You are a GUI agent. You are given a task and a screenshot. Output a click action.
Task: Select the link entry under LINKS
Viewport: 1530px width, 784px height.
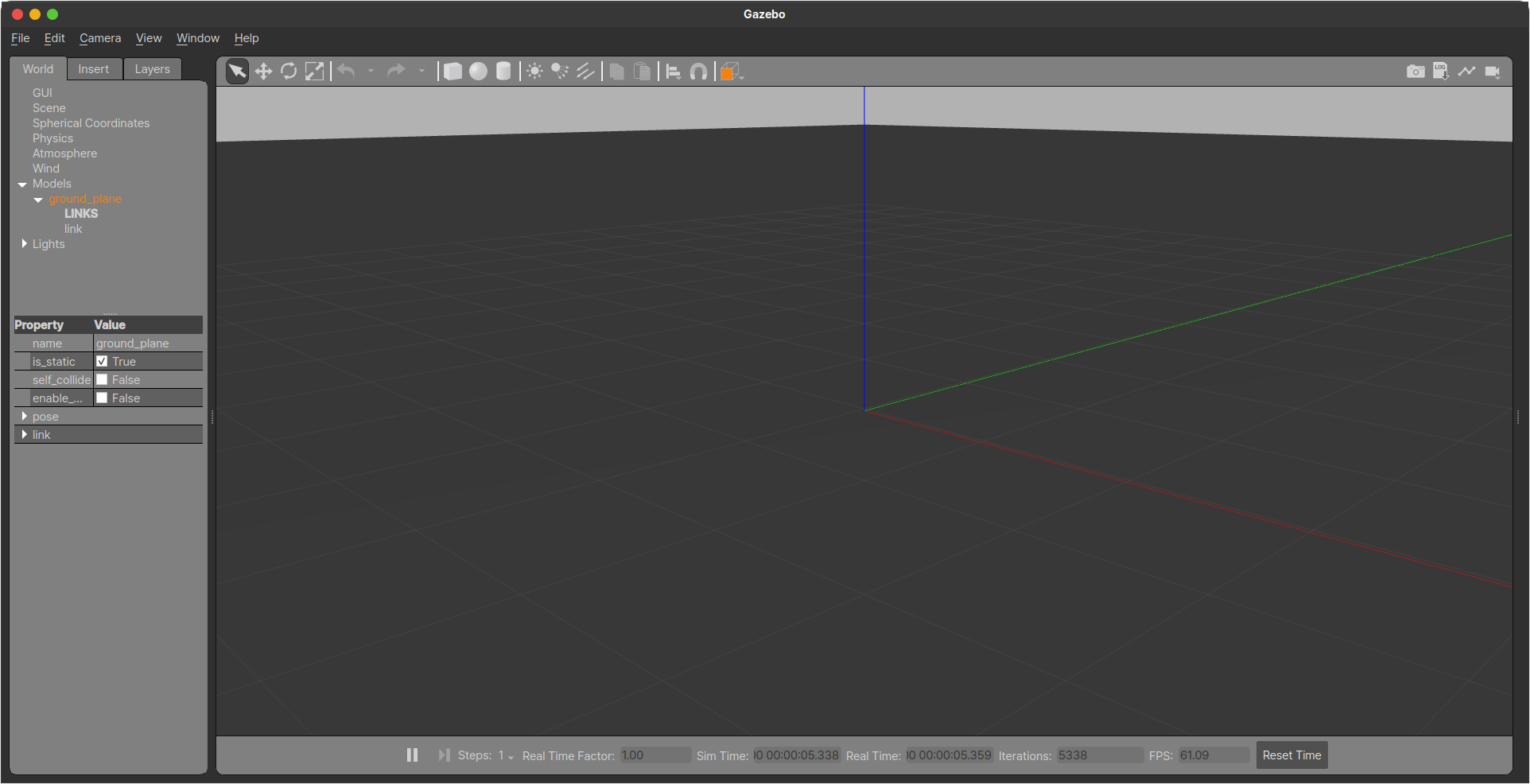73,229
